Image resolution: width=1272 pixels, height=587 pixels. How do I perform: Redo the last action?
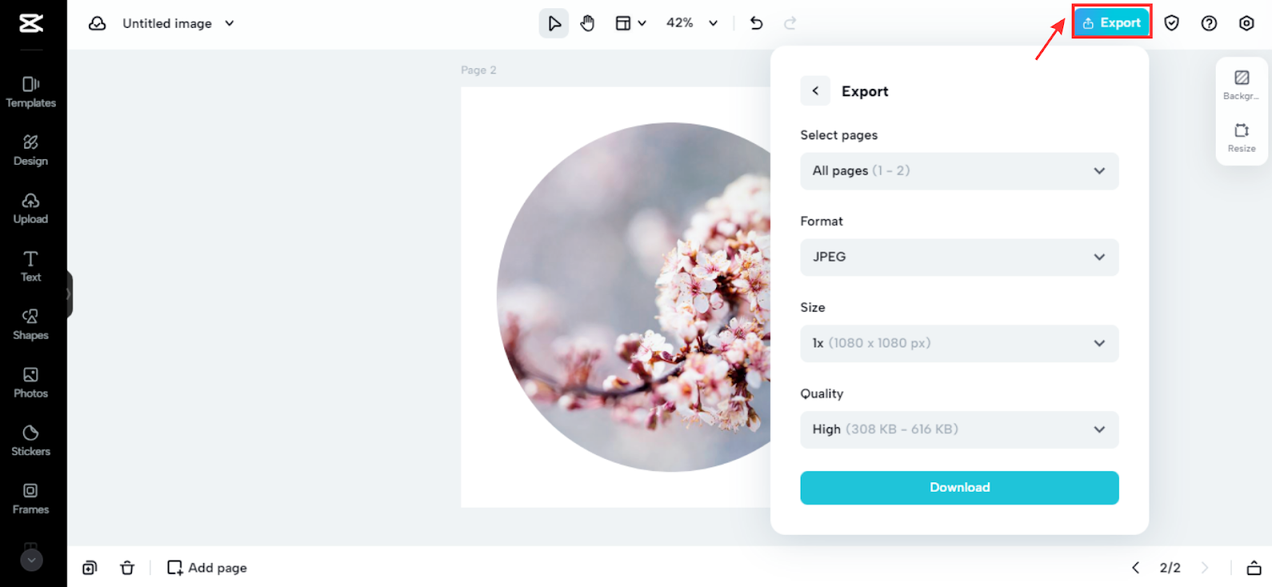click(x=791, y=23)
